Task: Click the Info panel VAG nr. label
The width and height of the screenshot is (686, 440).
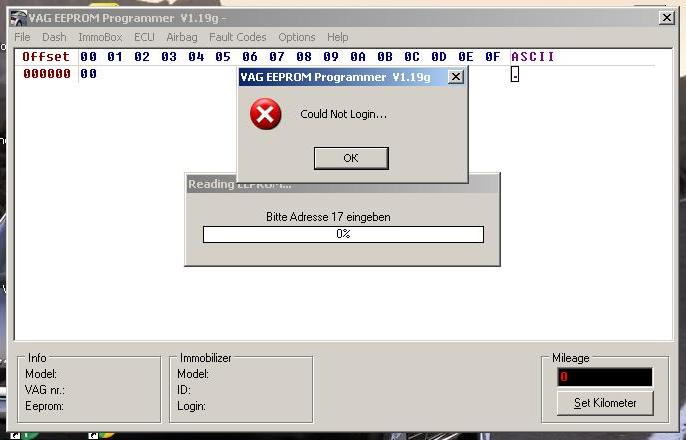Action: 45,390
